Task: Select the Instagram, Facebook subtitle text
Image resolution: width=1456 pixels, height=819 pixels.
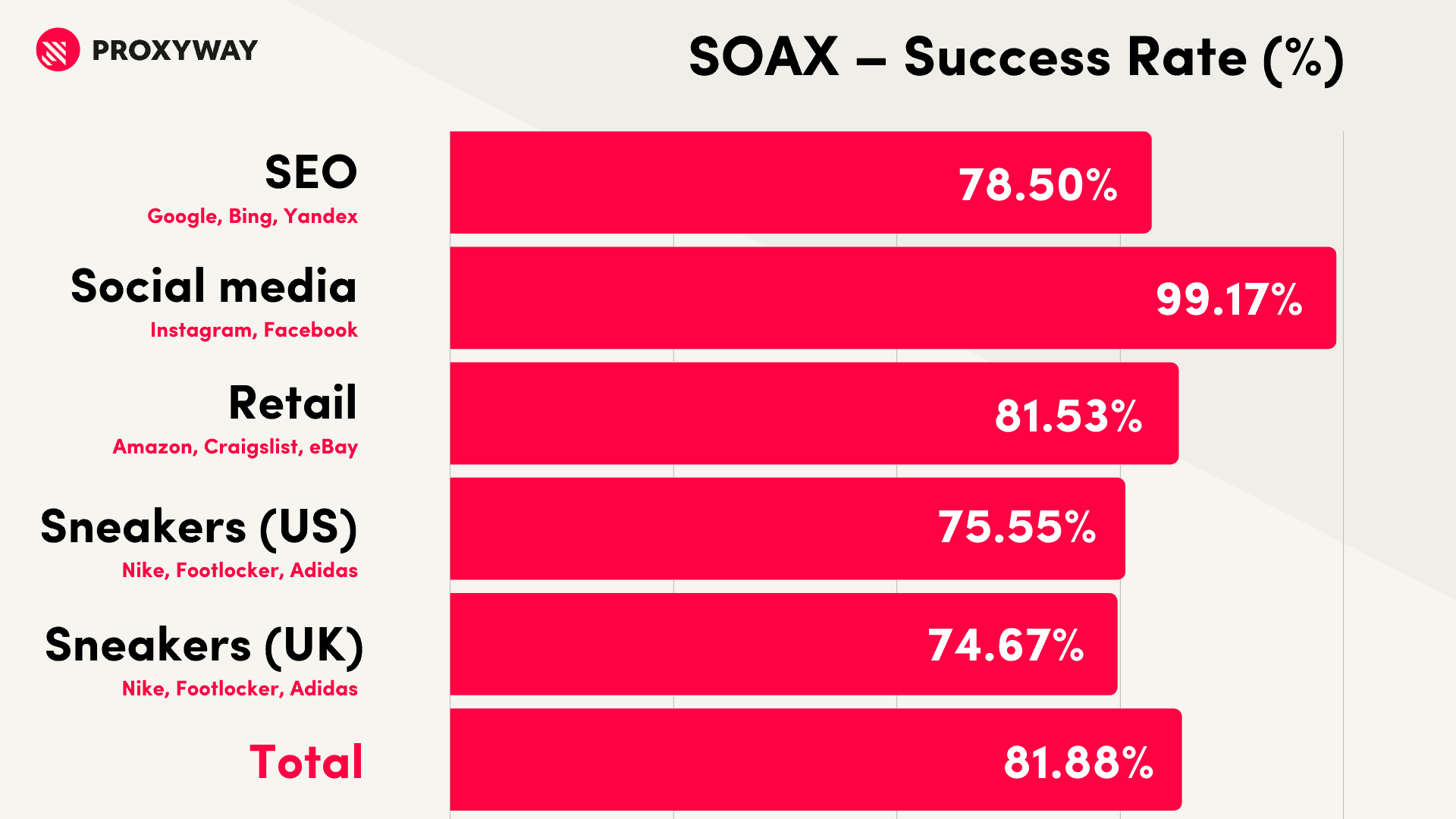Action: [254, 331]
